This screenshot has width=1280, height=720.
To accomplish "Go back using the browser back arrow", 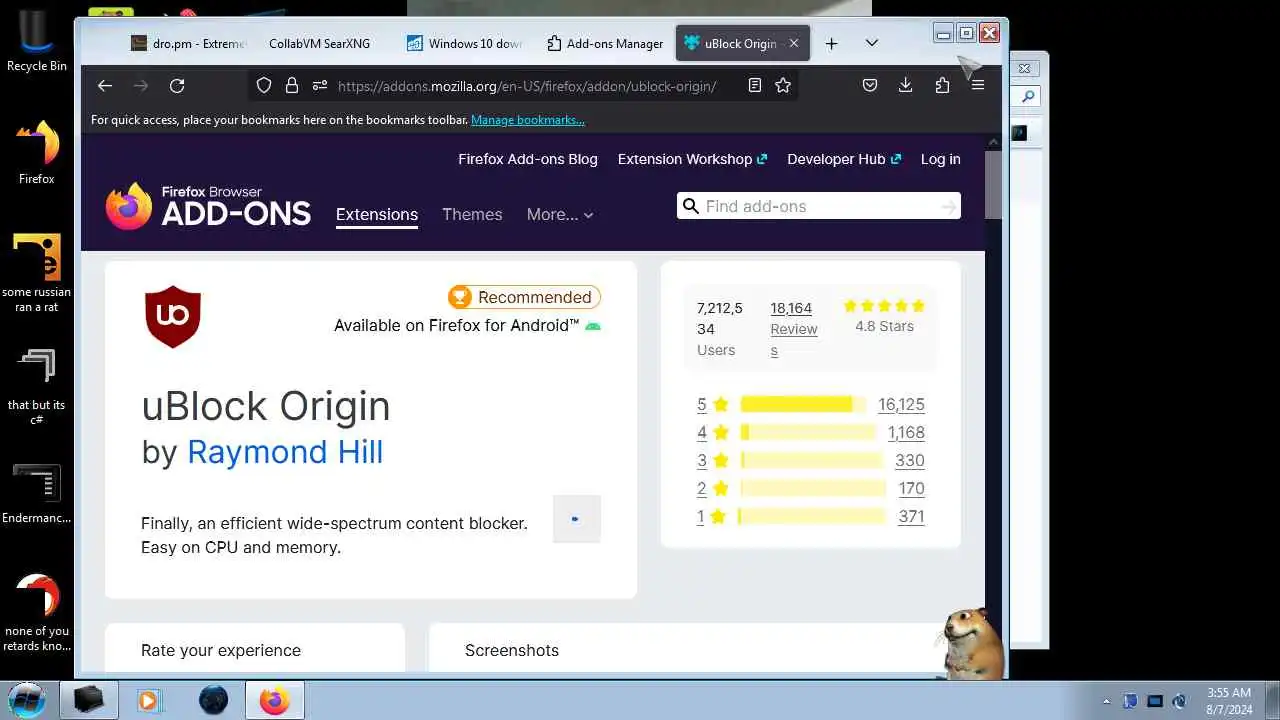I will [x=104, y=86].
